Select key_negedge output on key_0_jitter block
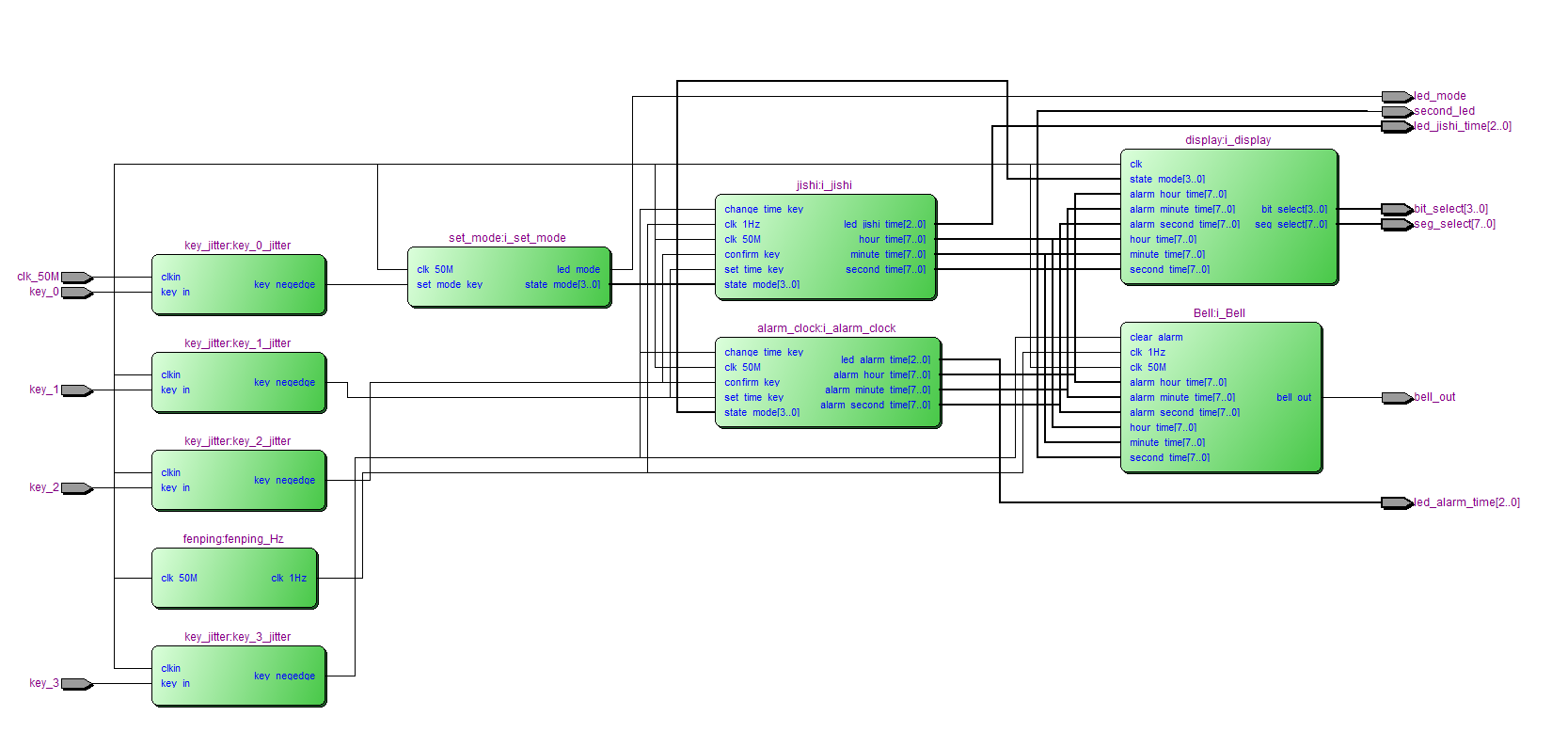The height and width of the screenshot is (732, 1568). coord(284,285)
